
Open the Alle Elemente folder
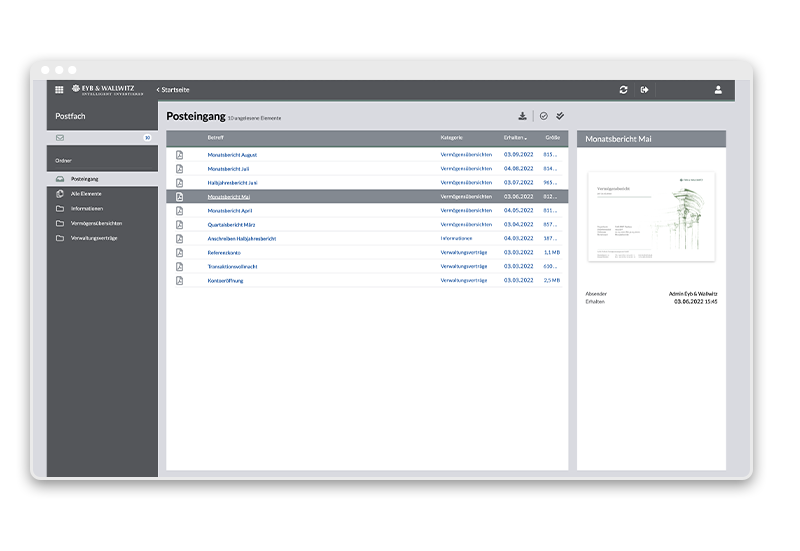point(86,194)
